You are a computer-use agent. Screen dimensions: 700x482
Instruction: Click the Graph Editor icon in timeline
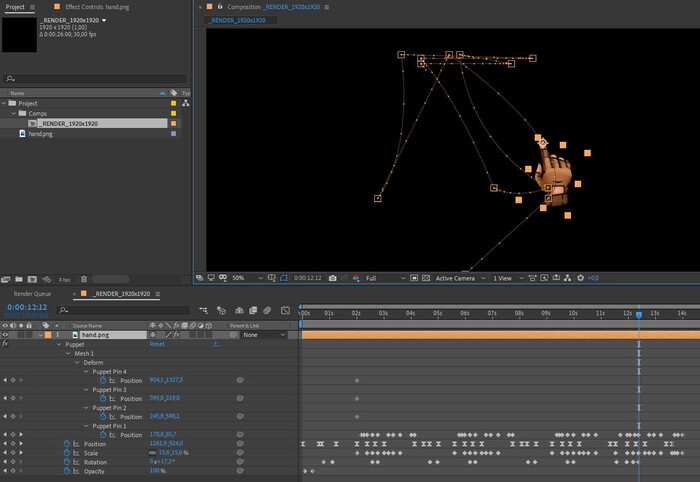[x=283, y=310]
